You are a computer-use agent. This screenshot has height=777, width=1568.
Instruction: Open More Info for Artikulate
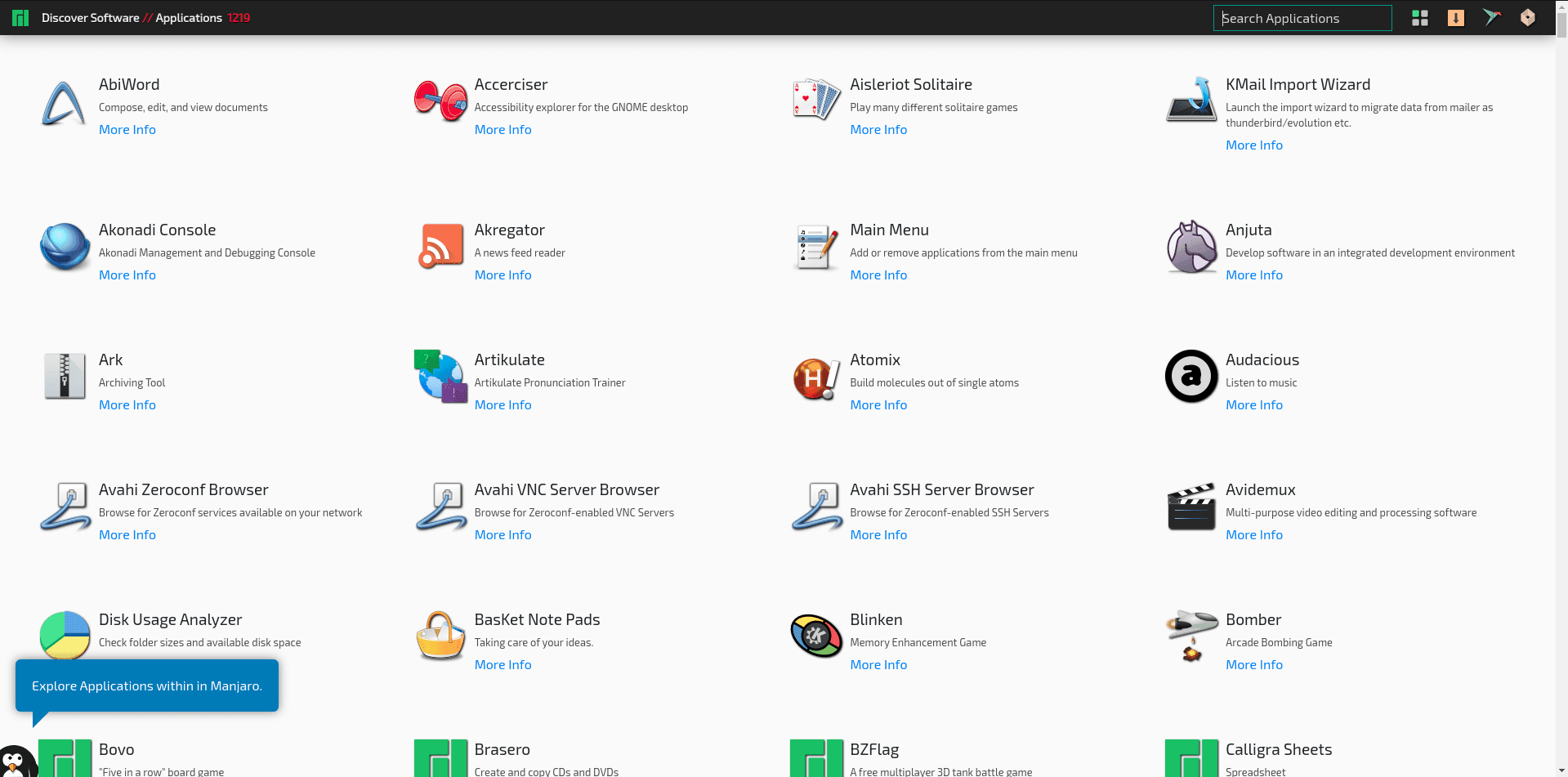(x=503, y=404)
